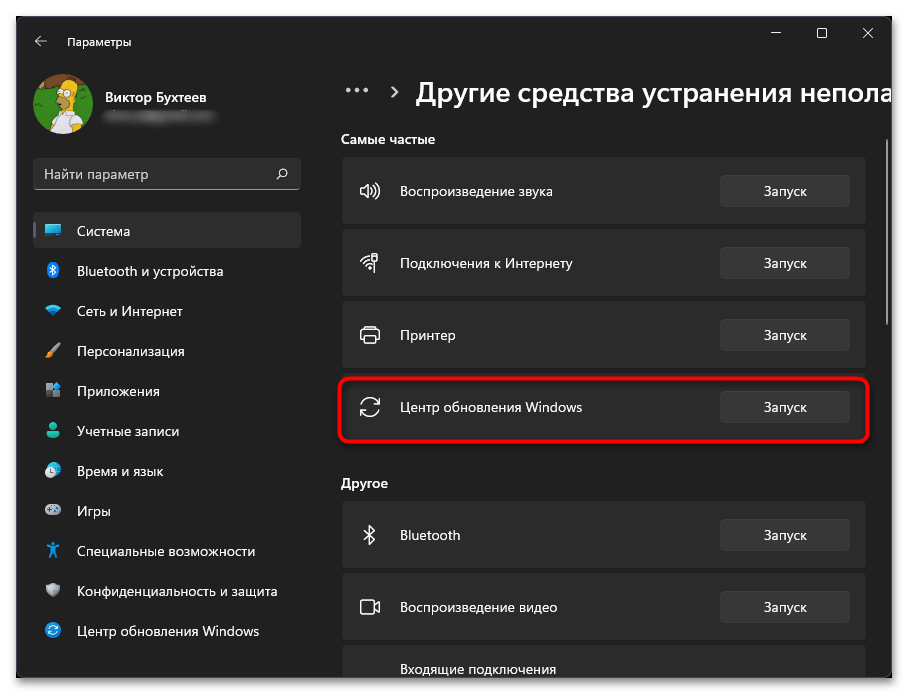Open Игры gamepad icon
The height and width of the screenshot is (694, 908).
click(53, 510)
